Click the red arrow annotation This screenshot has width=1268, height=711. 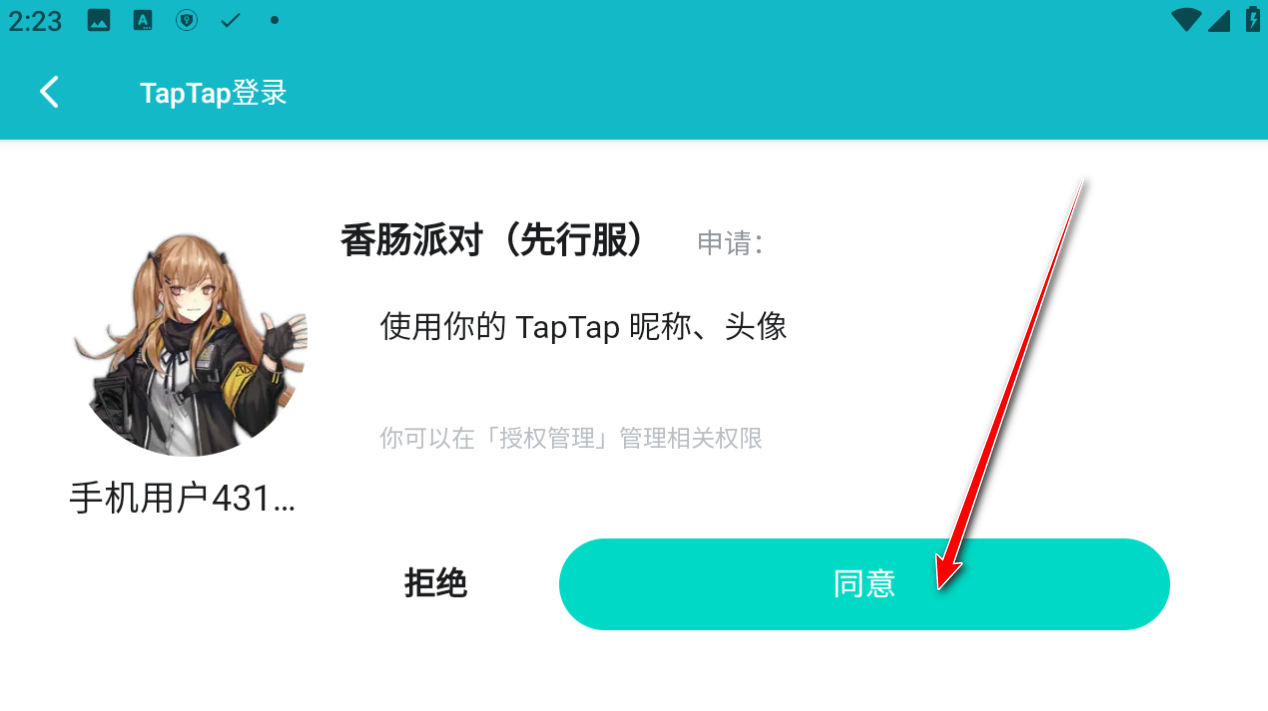(1010, 385)
